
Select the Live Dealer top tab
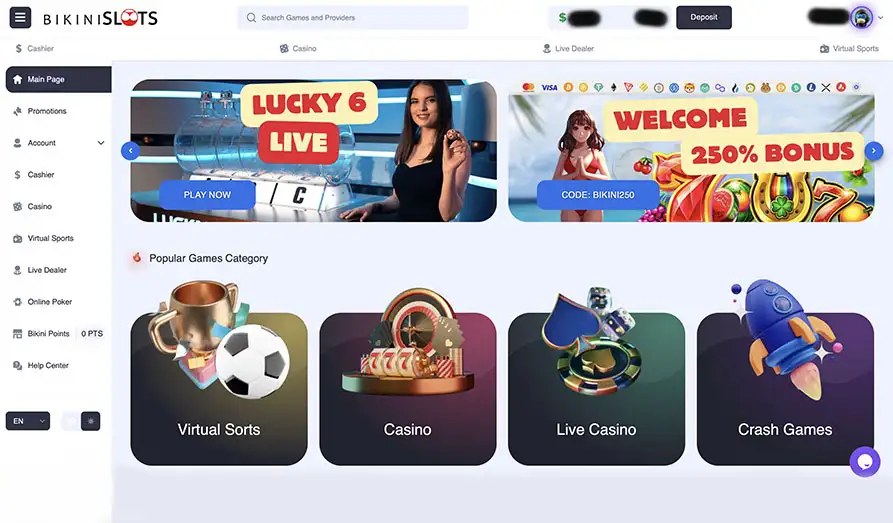(x=568, y=49)
